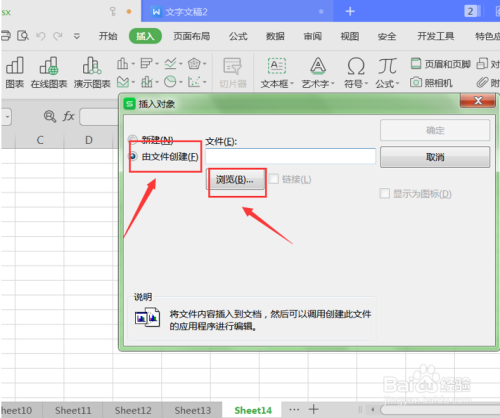
Task: Add new sheet with plus icon
Action: 313,409
